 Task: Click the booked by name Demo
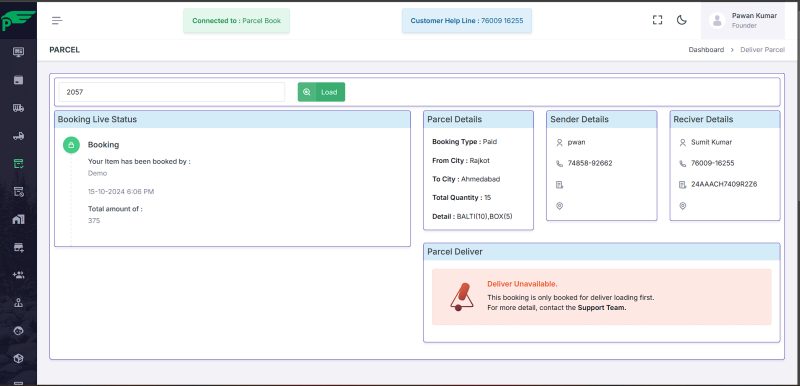tap(97, 173)
